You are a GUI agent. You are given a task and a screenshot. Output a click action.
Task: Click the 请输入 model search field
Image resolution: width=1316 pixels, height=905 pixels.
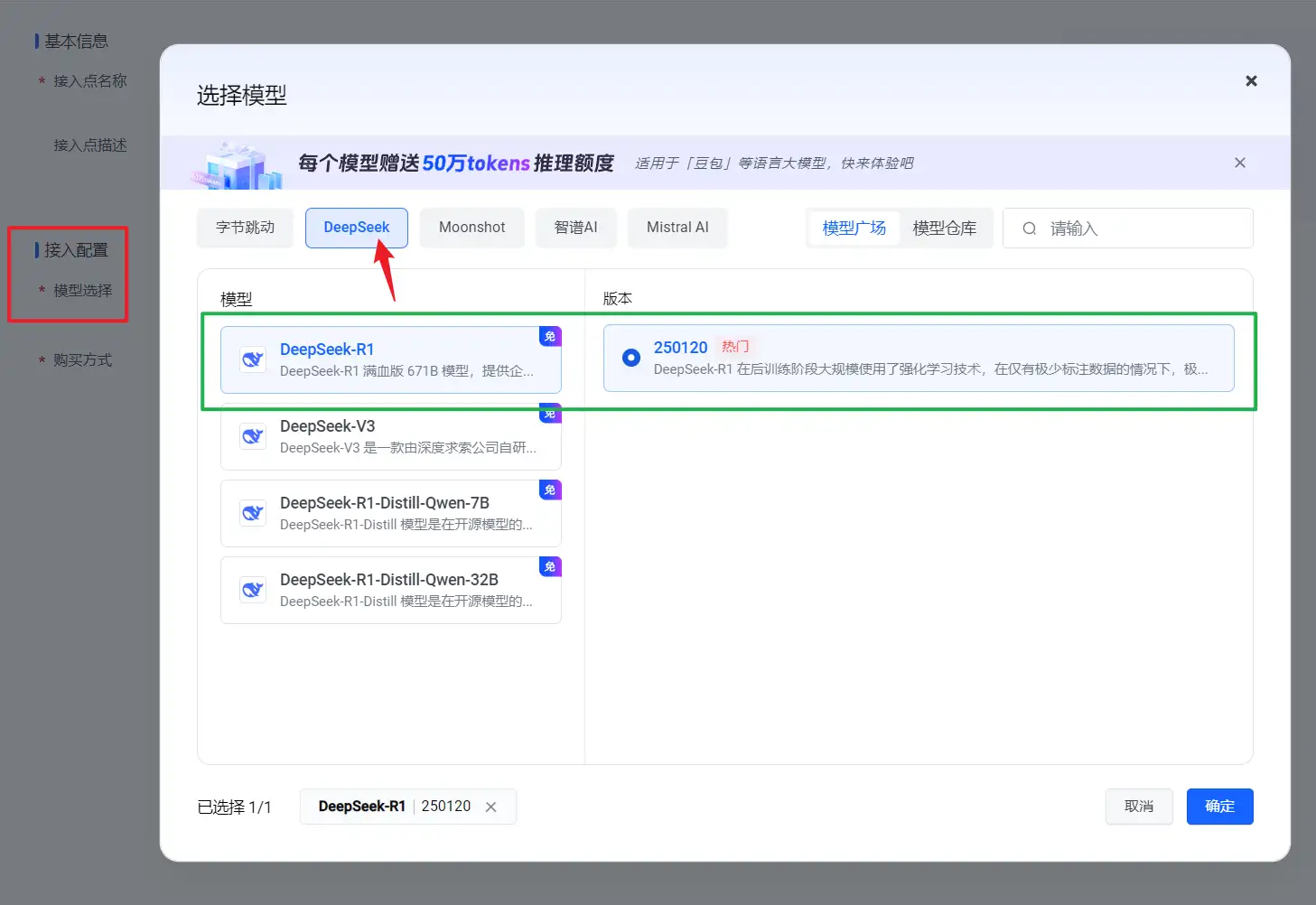1143,229
